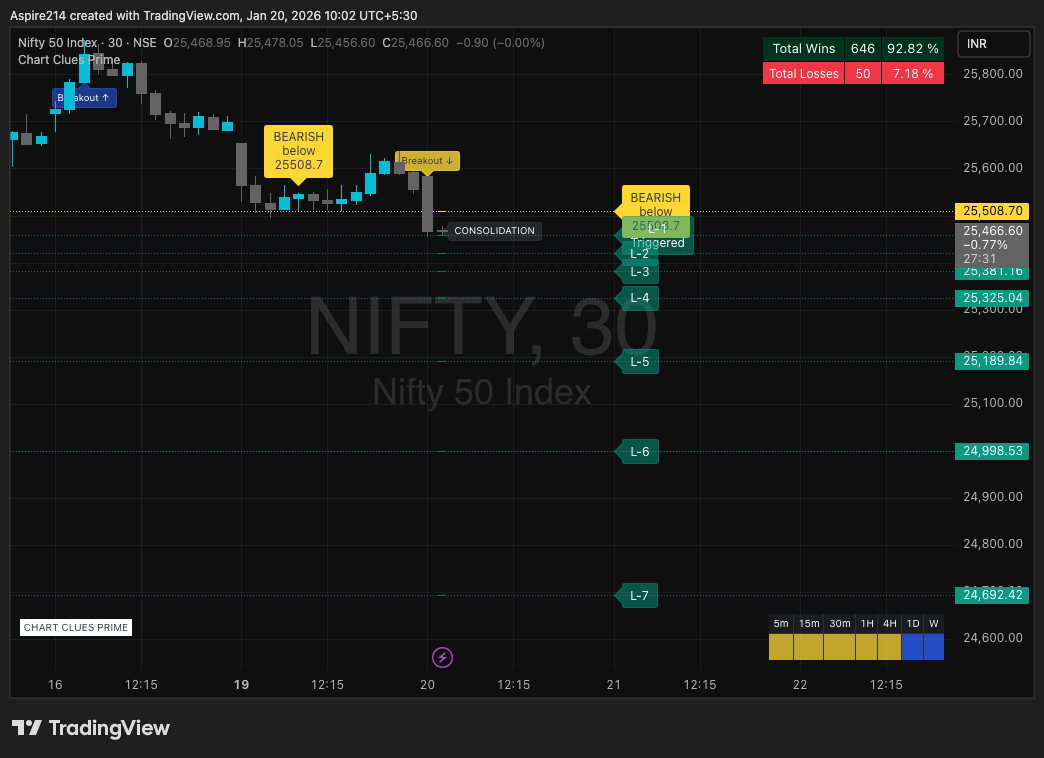Image resolution: width=1044 pixels, height=758 pixels.
Task: Click the L-2 level tag
Action: point(639,254)
